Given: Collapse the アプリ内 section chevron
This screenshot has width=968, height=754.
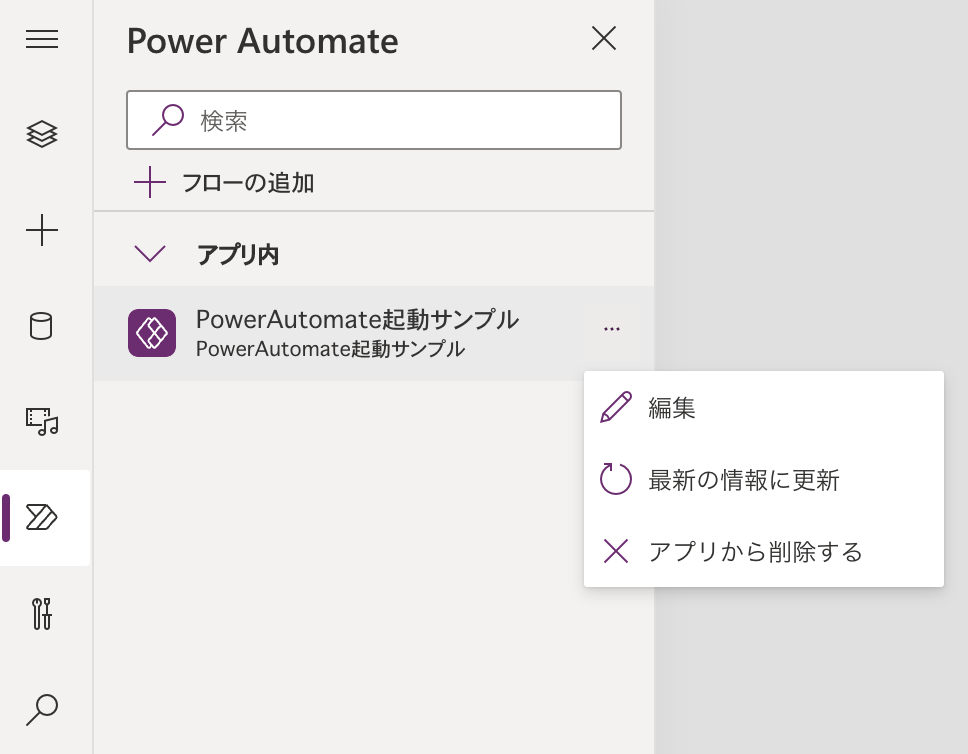Looking at the screenshot, I should point(150,253).
